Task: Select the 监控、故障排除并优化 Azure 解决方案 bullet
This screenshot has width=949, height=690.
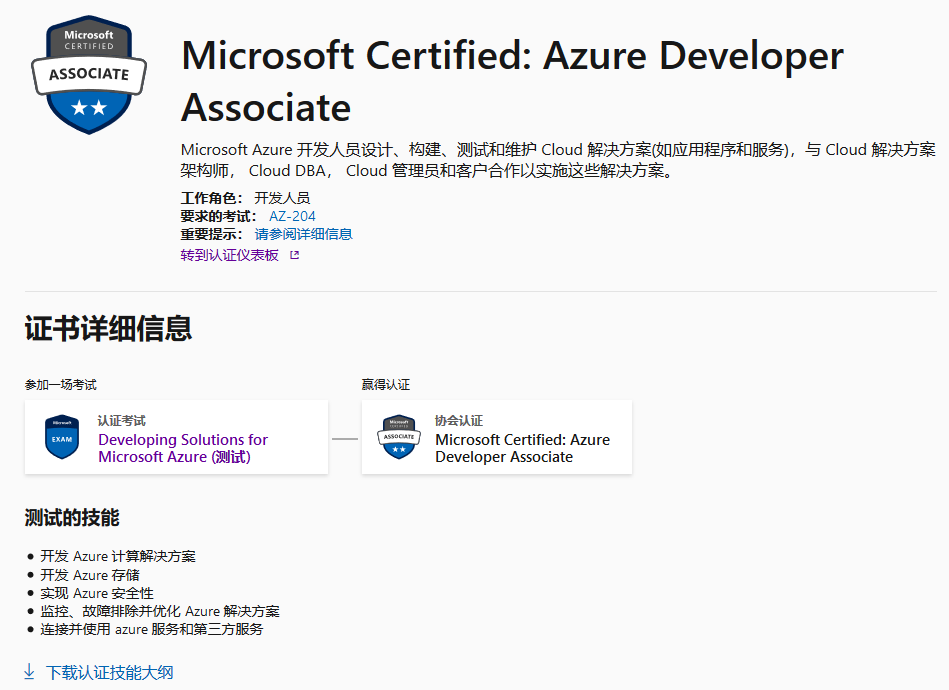Action: 160,611
